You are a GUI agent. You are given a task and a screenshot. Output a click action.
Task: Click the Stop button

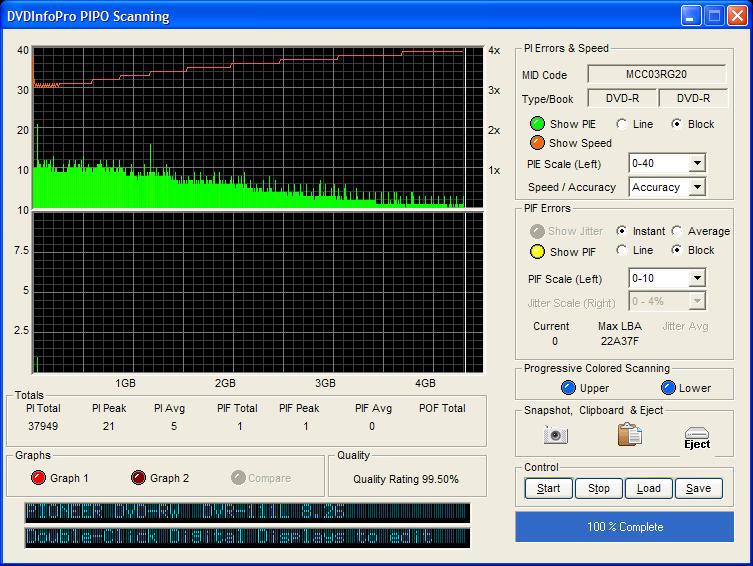tap(599, 488)
